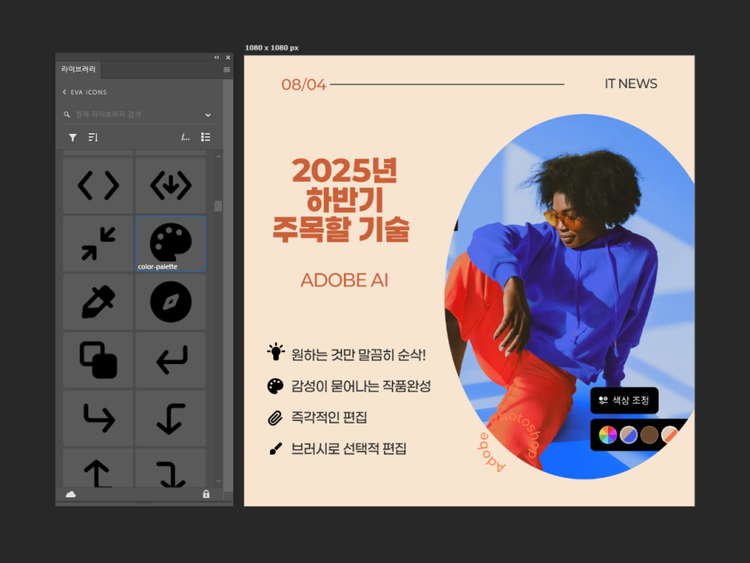Click the brush icon on canvas
Image resolution: width=750 pixels, height=563 pixels.
click(x=276, y=449)
